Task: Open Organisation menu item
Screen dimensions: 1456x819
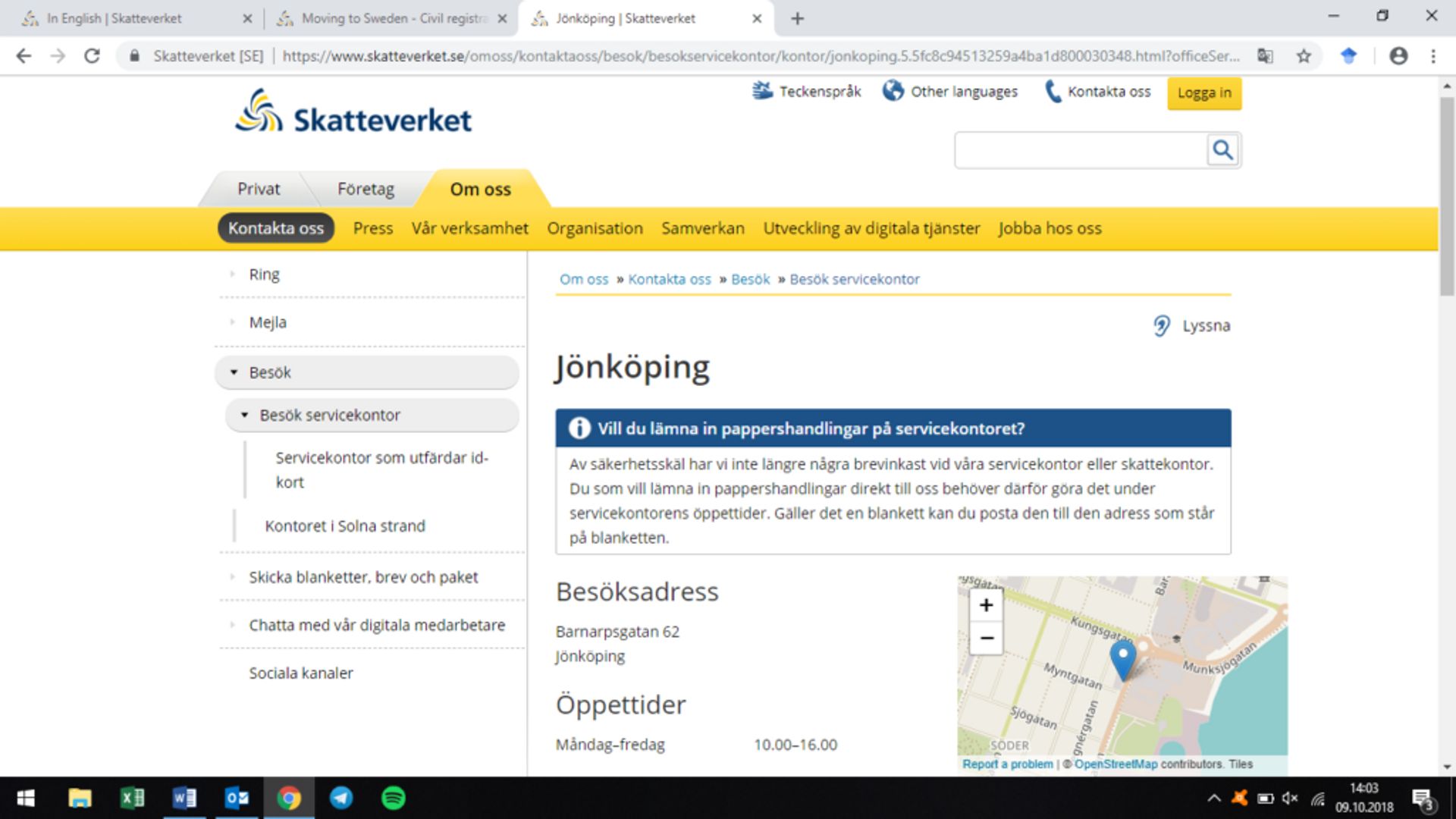Action: (x=595, y=228)
